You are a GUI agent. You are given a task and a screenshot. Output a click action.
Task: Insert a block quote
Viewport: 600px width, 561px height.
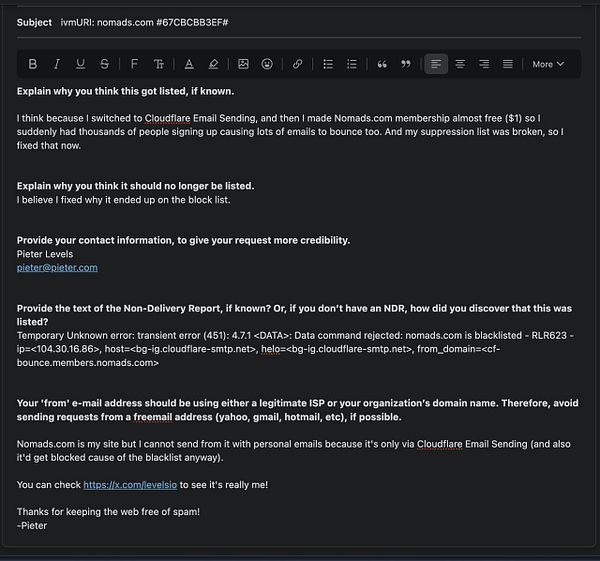coord(382,64)
